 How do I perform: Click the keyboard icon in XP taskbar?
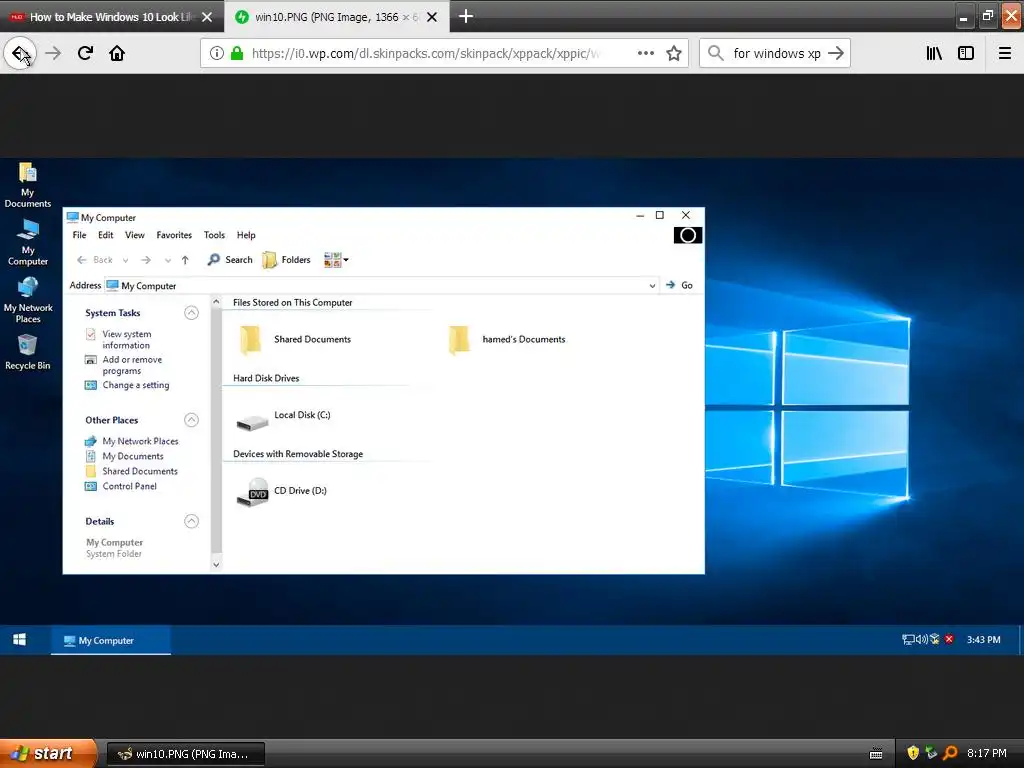pos(876,754)
